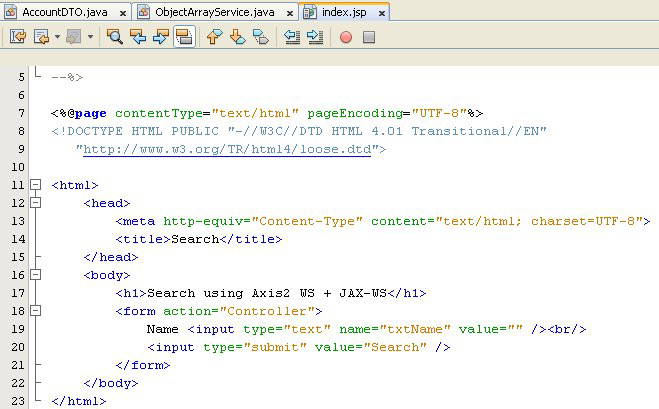
Task: Click the opening <body> tag
Action: pos(107,275)
